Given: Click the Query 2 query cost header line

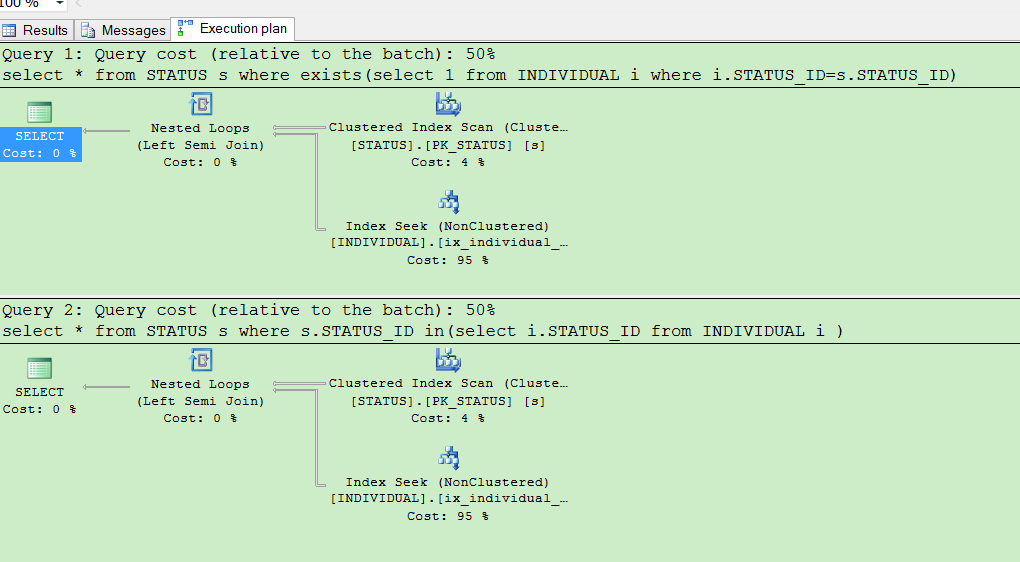Looking at the screenshot, I should point(248,310).
